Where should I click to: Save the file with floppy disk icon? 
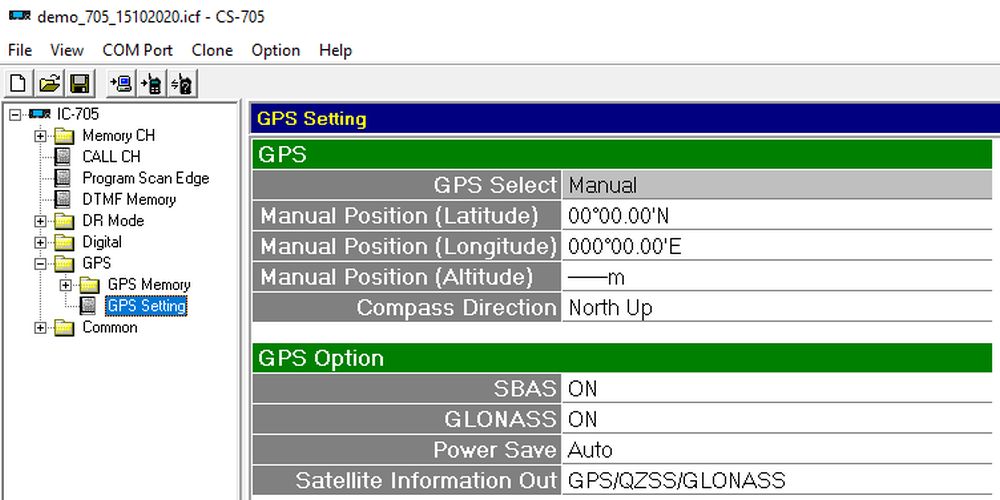click(x=80, y=84)
